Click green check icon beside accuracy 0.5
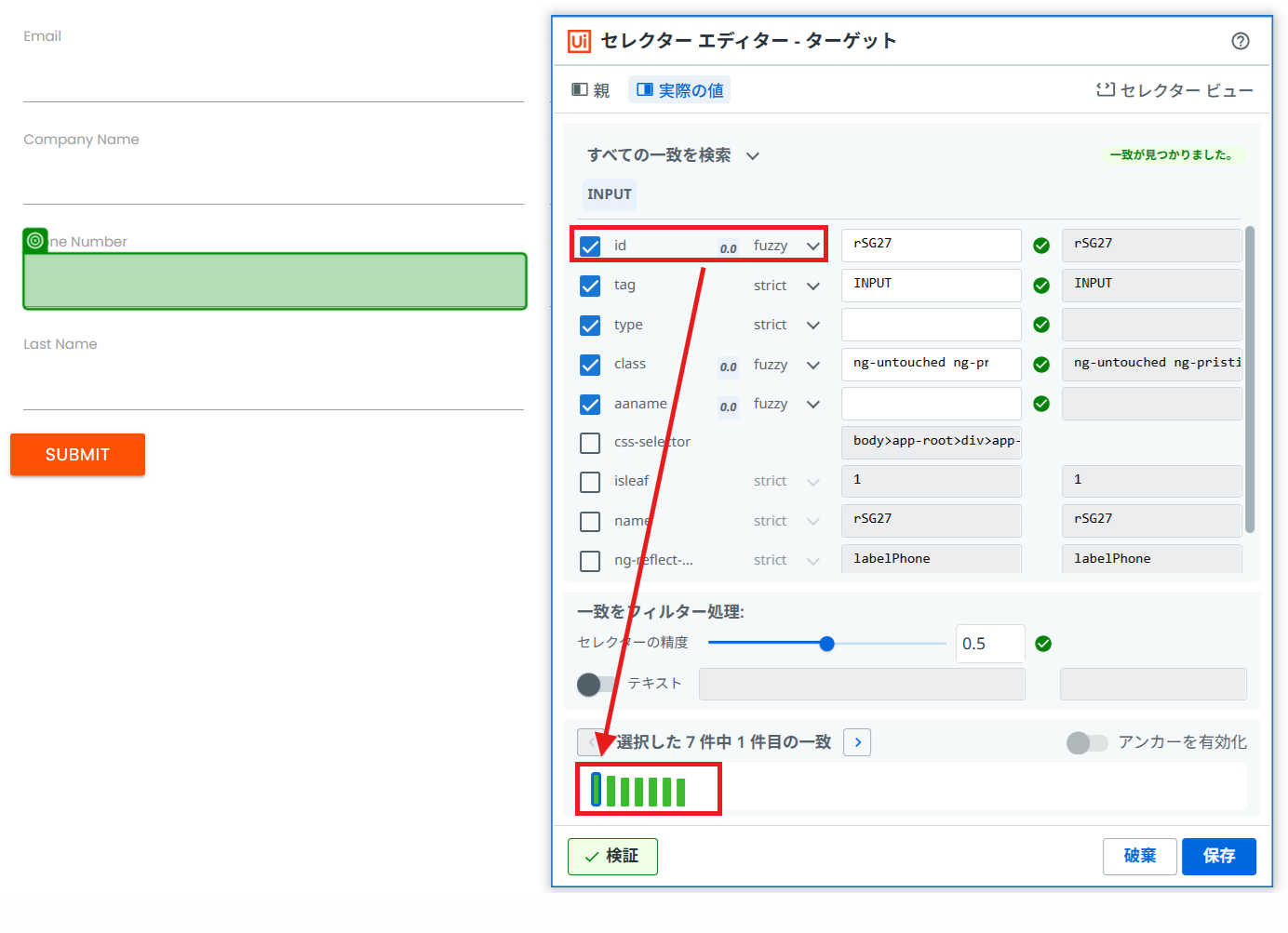The height and width of the screenshot is (933, 1288). coord(1043,644)
